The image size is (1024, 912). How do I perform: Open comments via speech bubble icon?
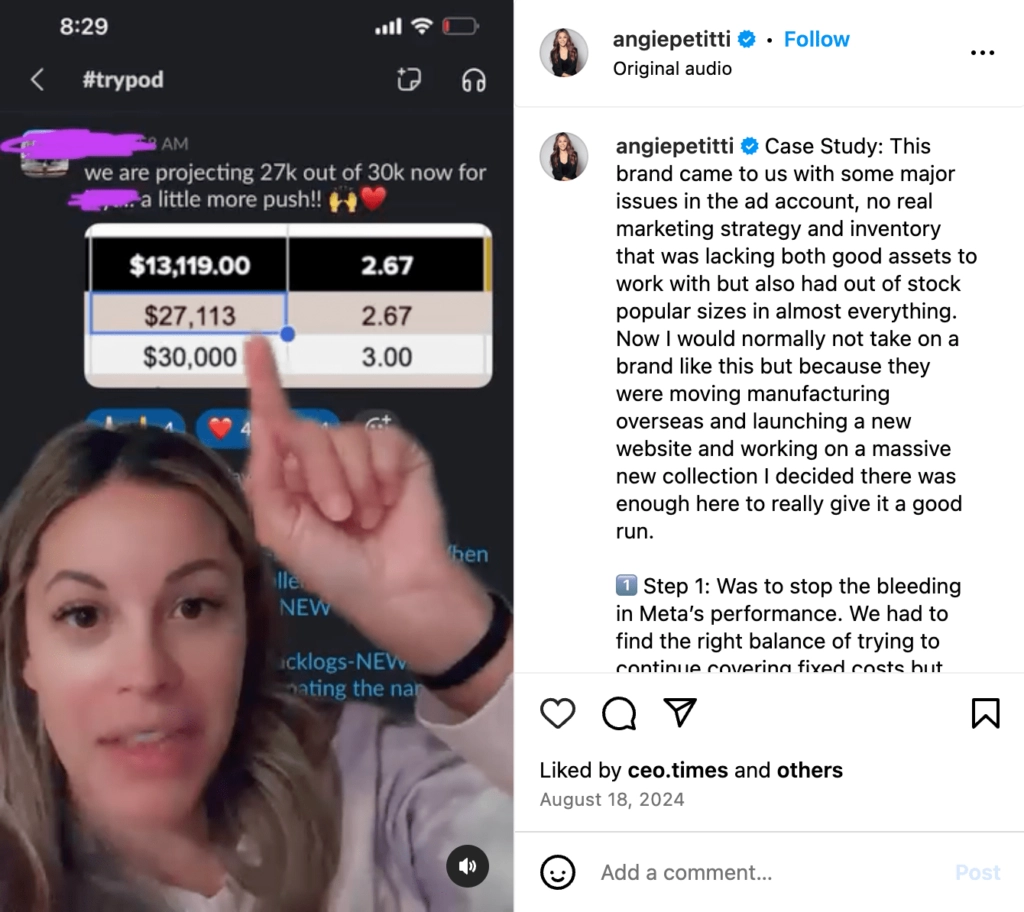[618, 713]
